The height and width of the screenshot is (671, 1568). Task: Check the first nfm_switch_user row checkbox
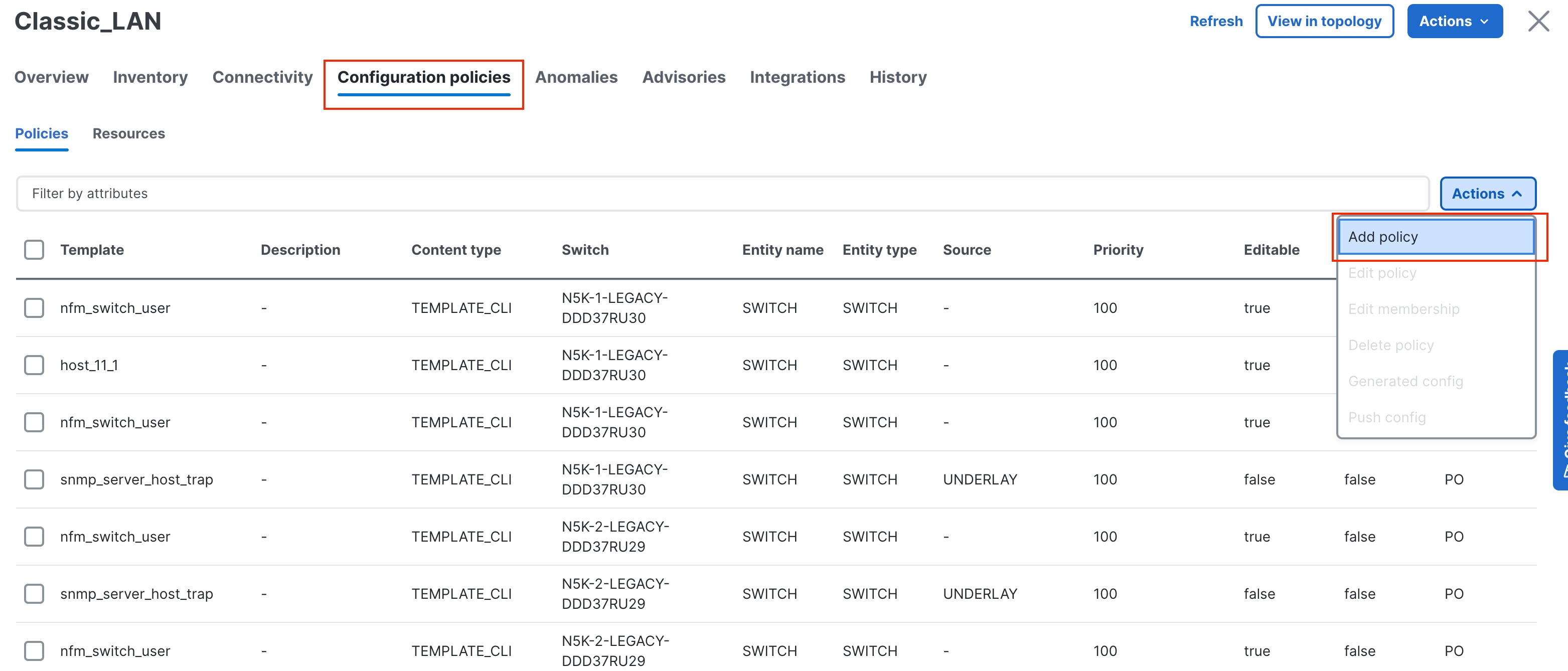[34, 308]
